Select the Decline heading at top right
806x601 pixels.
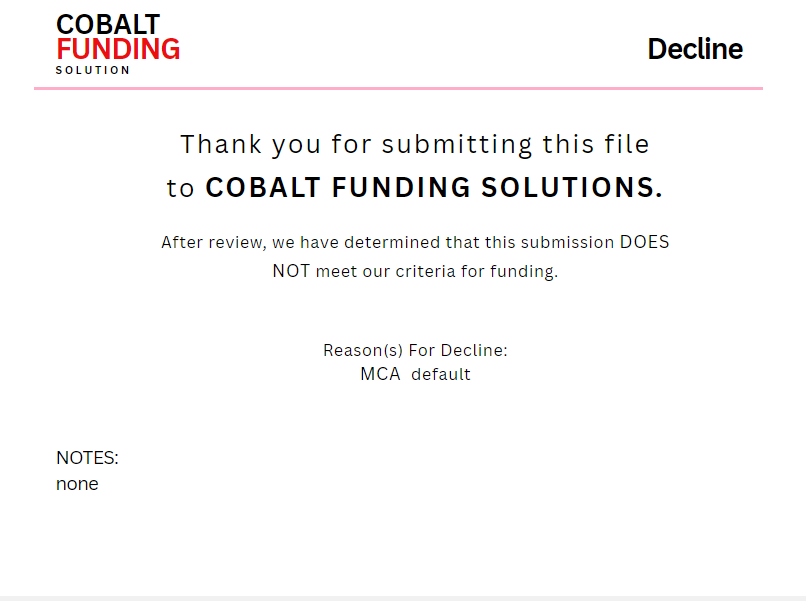pyautogui.click(x=695, y=49)
